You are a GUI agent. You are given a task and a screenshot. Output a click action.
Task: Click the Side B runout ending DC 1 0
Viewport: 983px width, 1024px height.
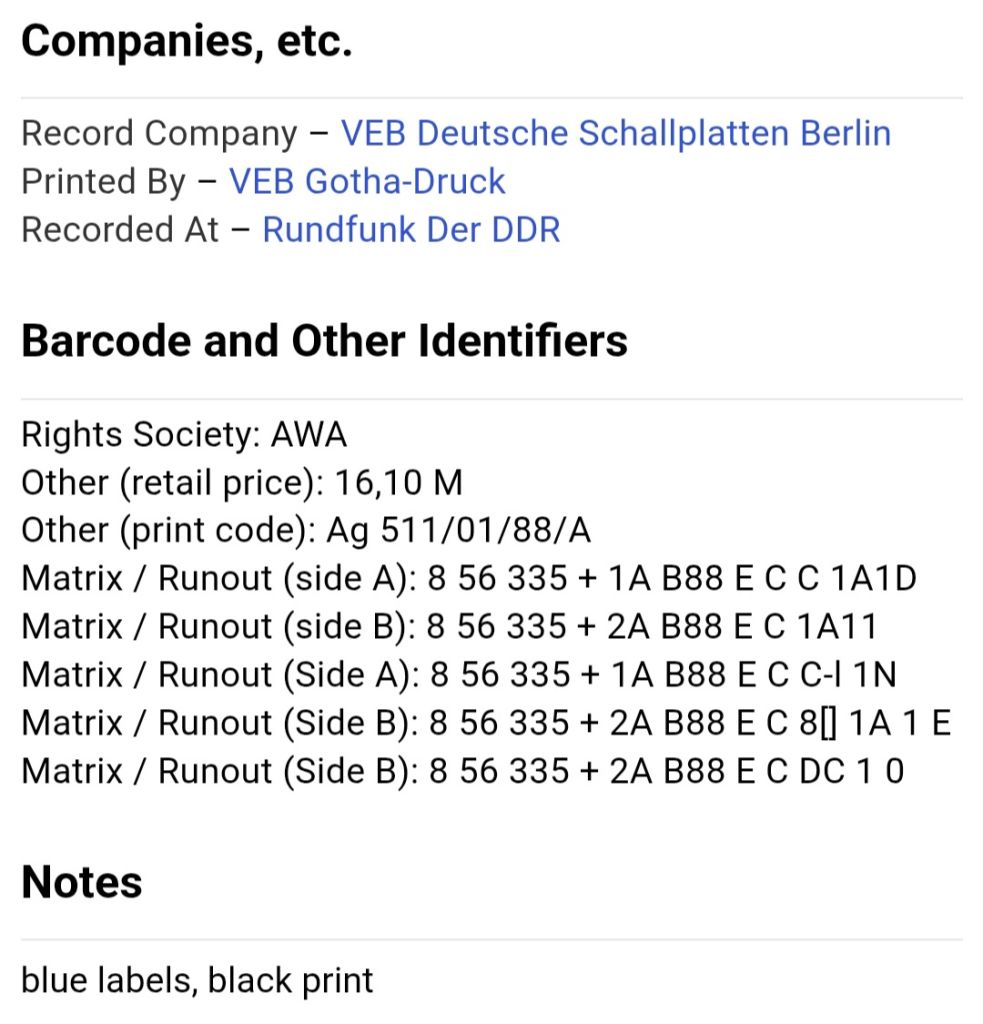click(463, 771)
